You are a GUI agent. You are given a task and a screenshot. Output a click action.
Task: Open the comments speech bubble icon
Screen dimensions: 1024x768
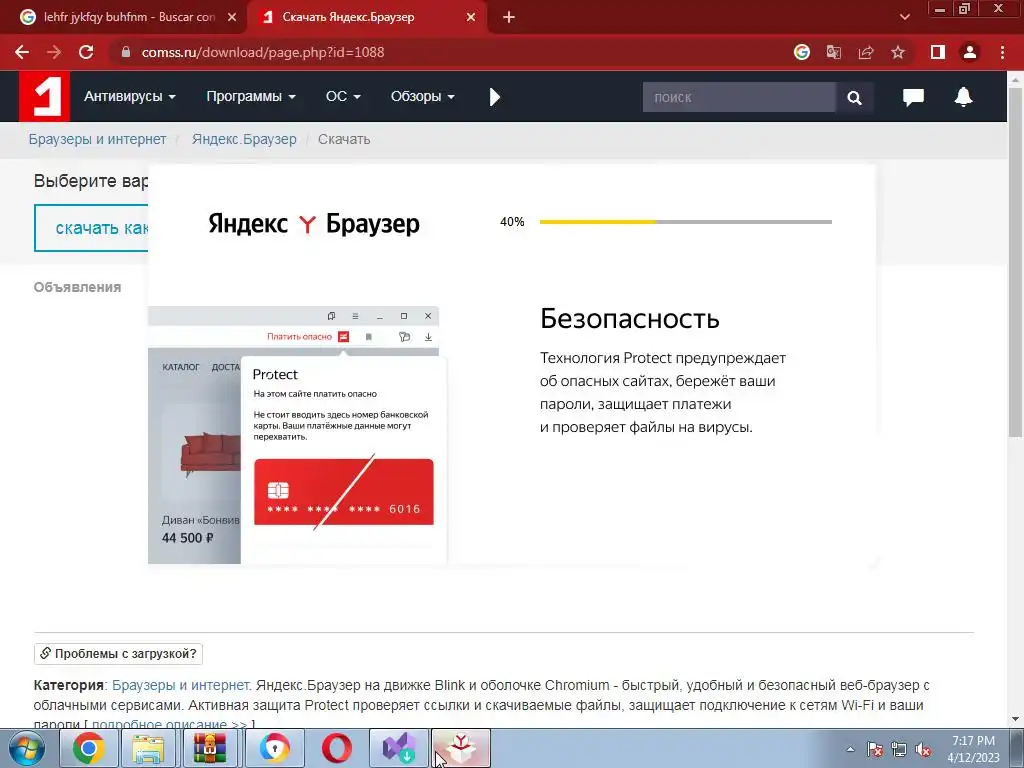coord(913,97)
